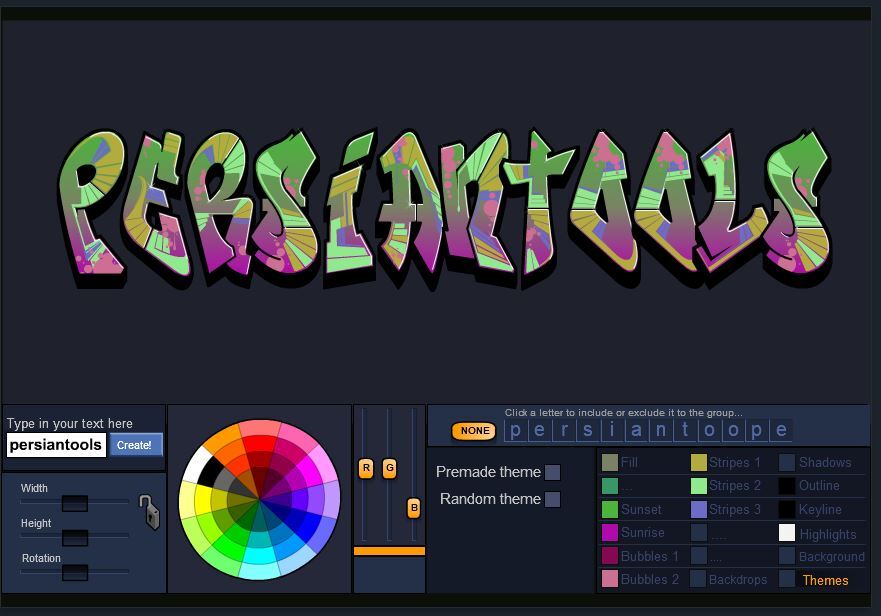Image resolution: width=881 pixels, height=616 pixels.
Task: Click the Height slider handle
Action: click(x=75, y=538)
